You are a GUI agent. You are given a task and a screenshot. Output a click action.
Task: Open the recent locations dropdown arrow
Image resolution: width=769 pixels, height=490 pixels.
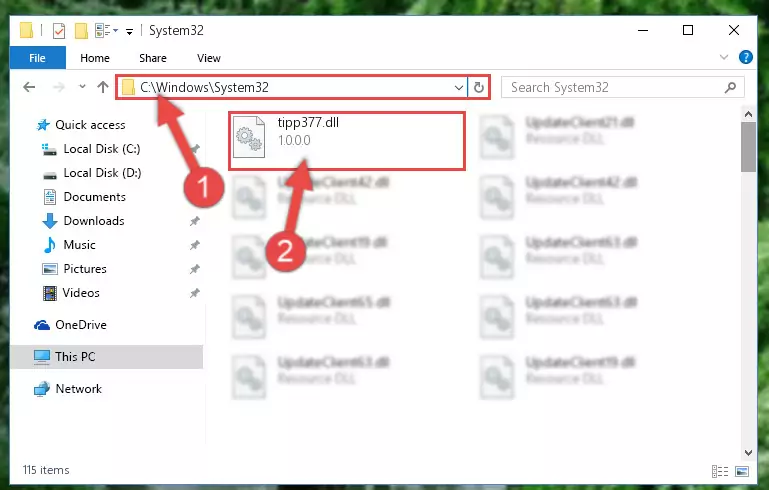tap(82, 87)
